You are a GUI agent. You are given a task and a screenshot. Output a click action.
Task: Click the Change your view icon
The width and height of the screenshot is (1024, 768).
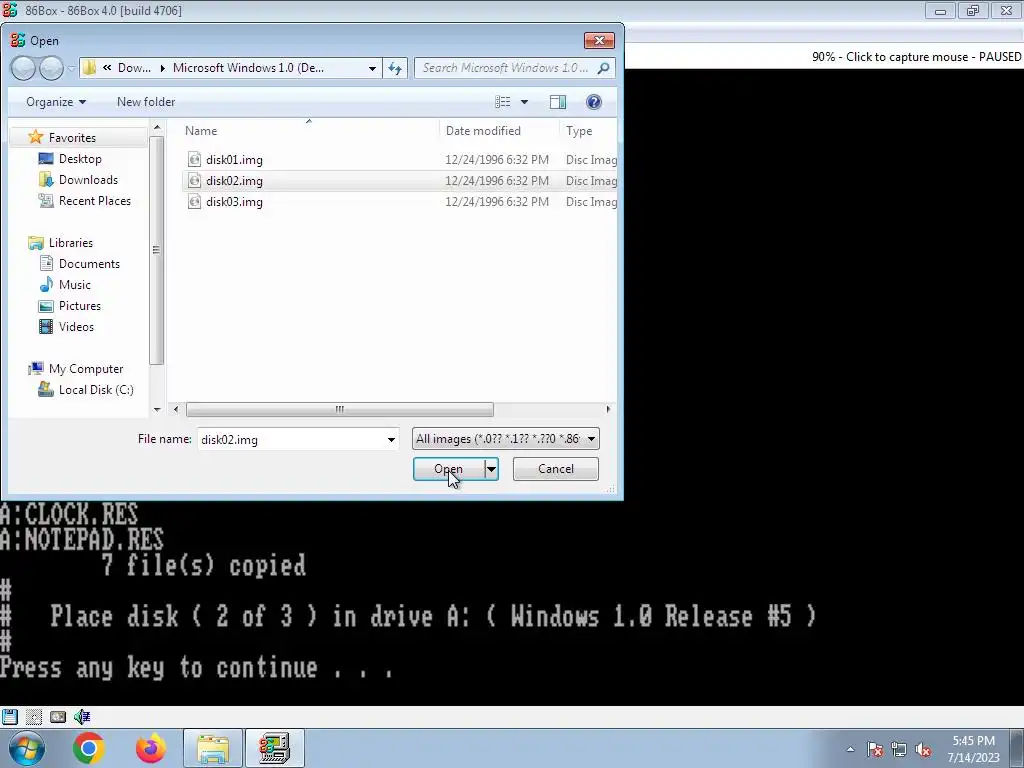(x=503, y=102)
